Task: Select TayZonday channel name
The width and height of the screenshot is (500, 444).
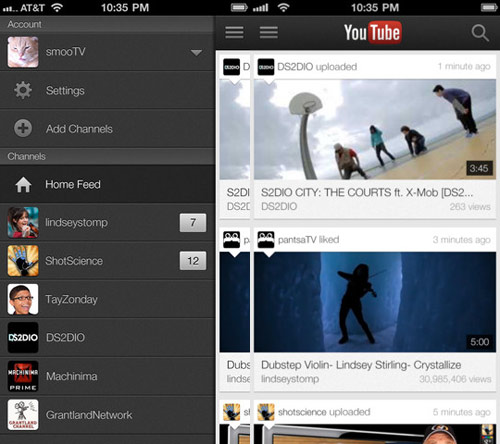Action: 71,300
